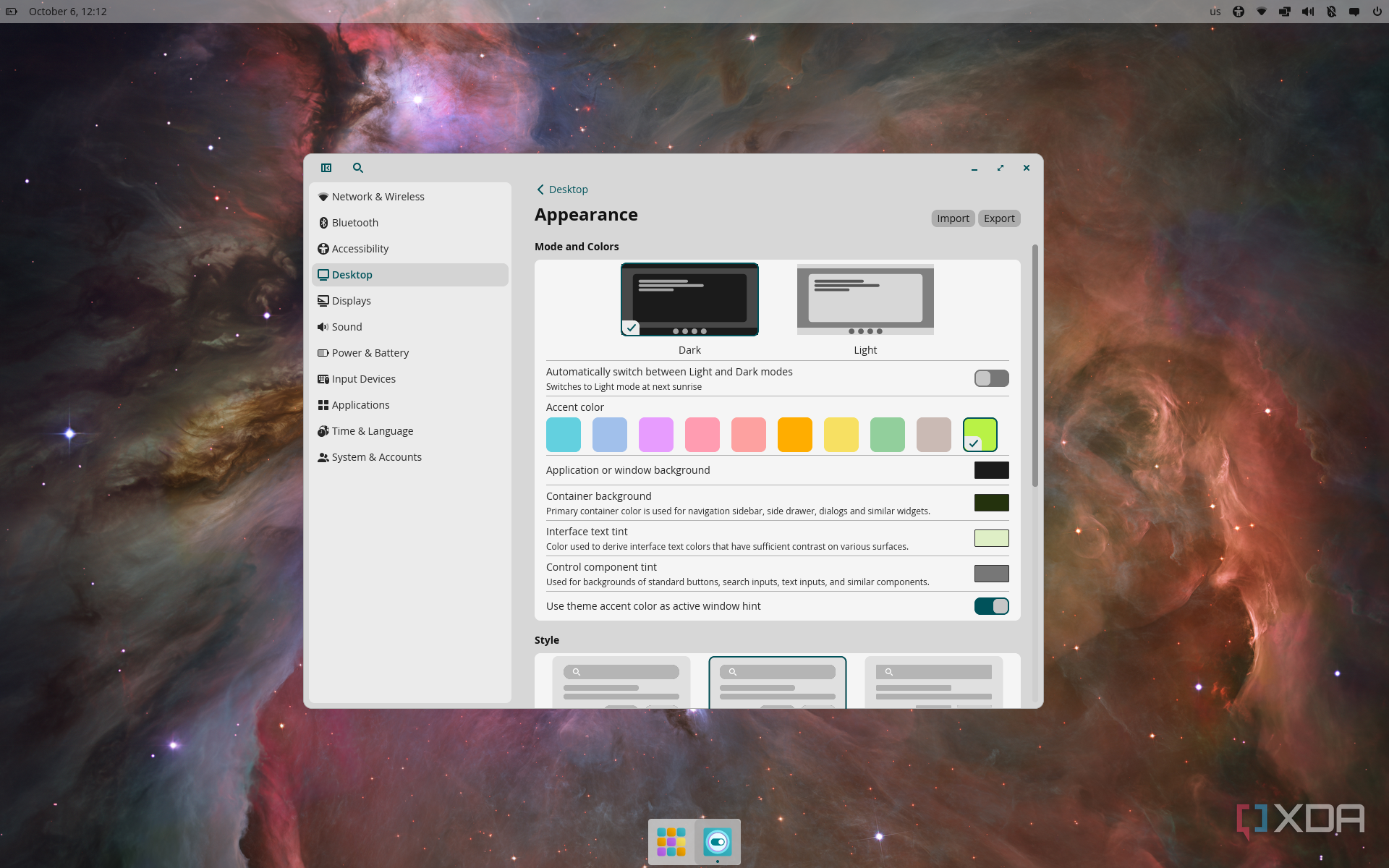Open the accessibility icon in top panel
This screenshot has height=868, width=1389.
(x=1239, y=12)
